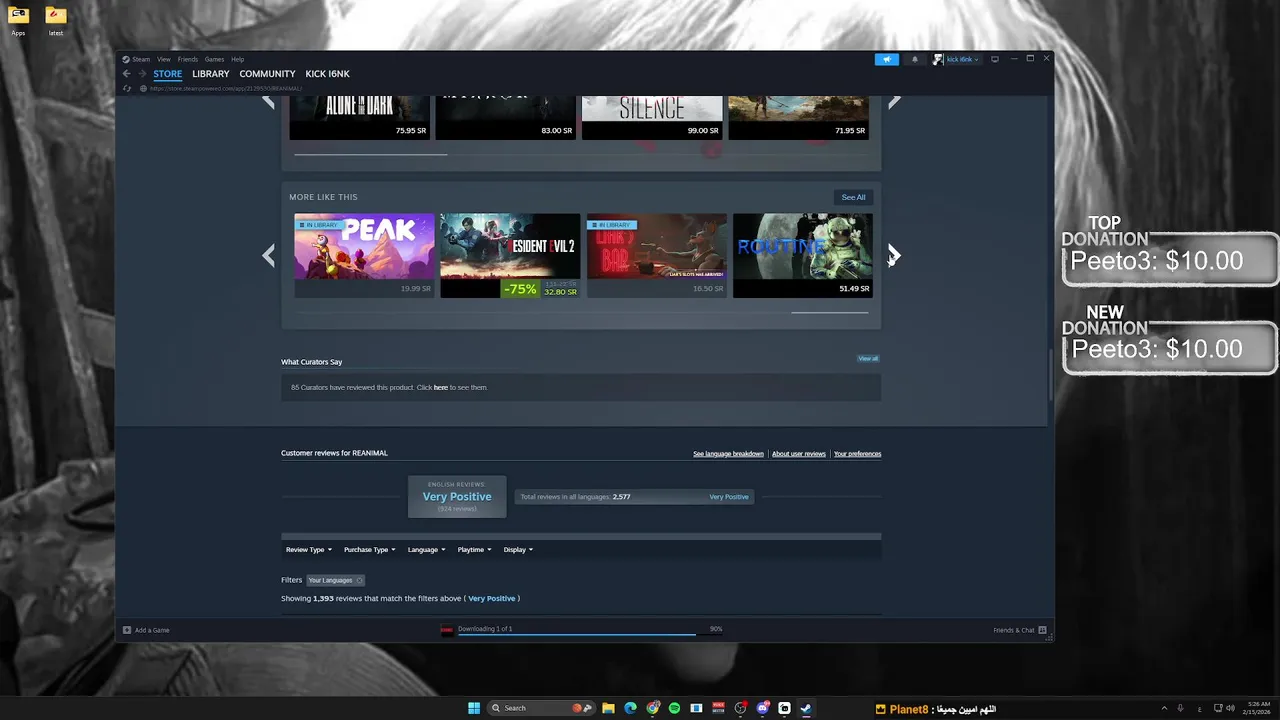Open the Resident Evil 2 thumbnail
Screen dimensions: 1280x720
(x=510, y=255)
